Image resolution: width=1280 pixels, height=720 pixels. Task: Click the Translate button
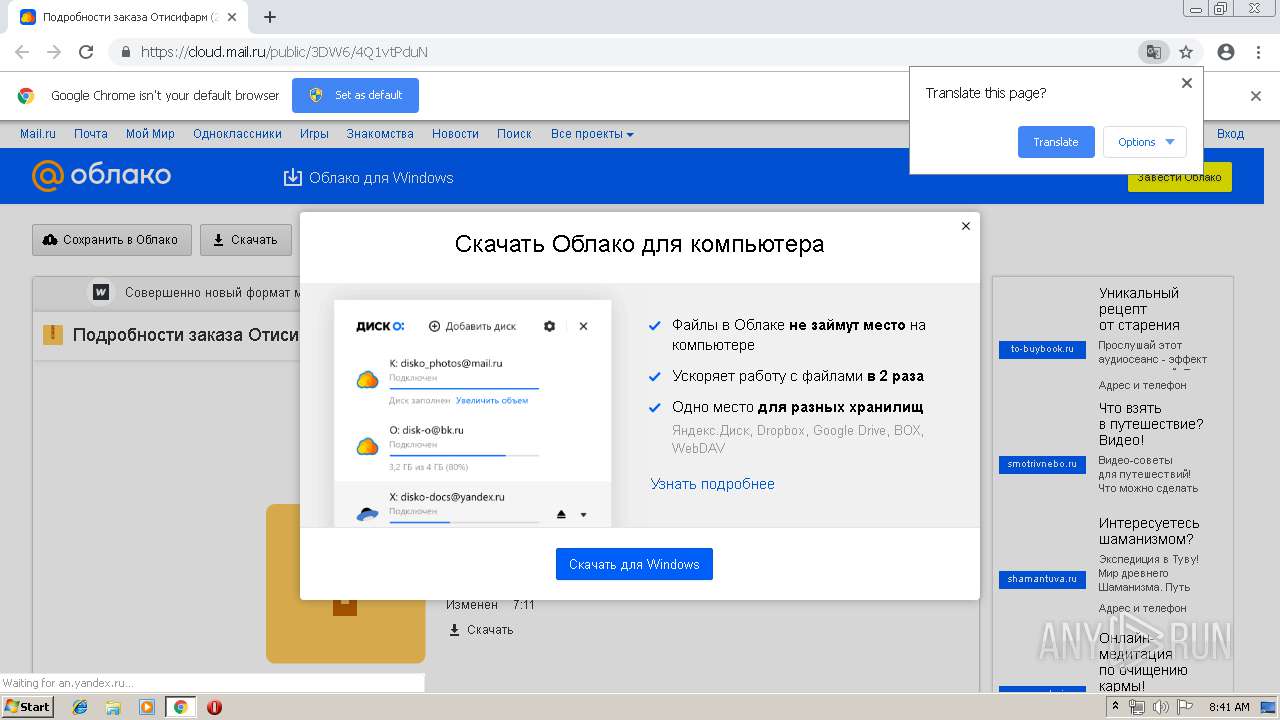point(1056,142)
